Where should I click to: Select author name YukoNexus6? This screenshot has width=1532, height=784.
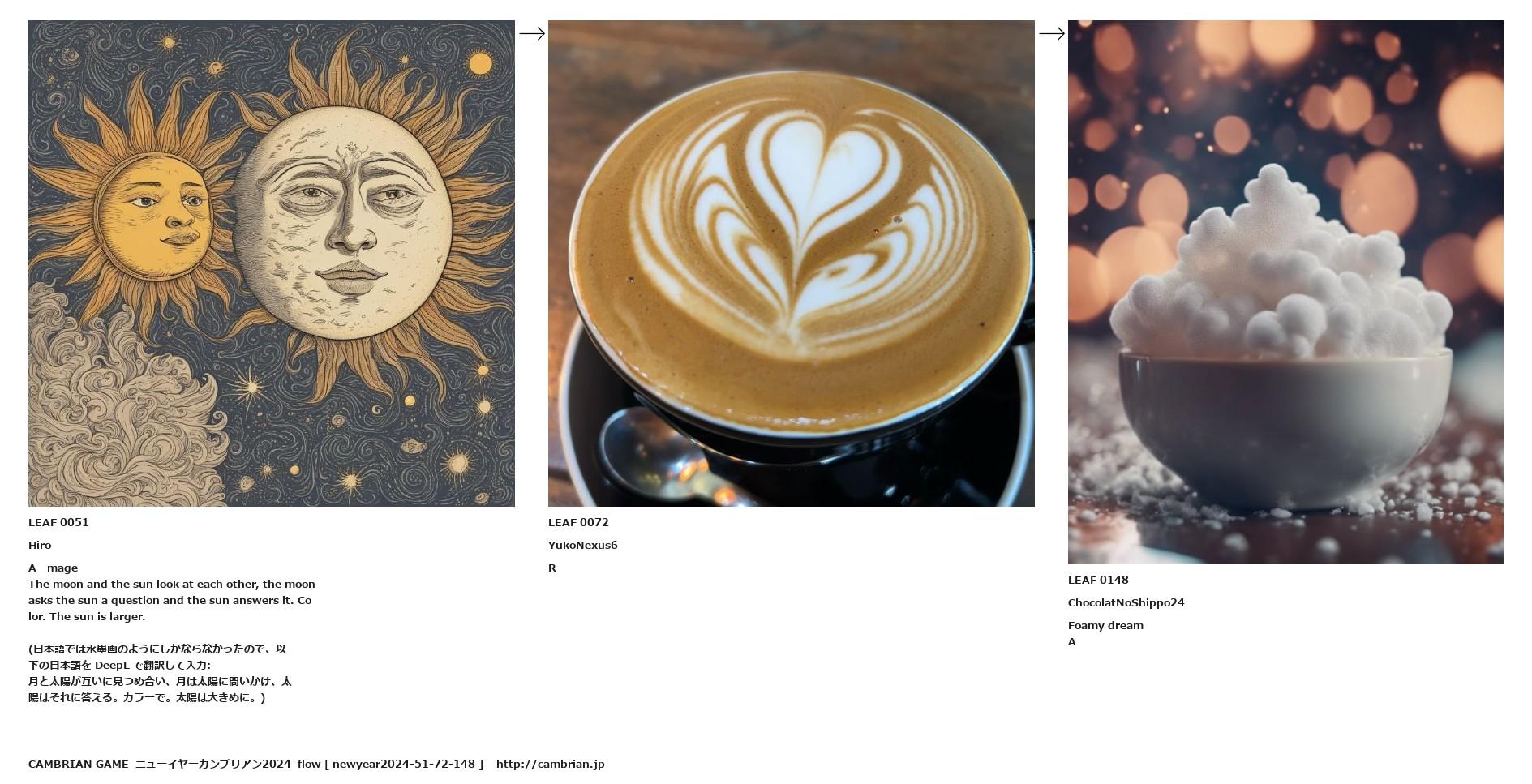pyautogui.click(x=583, y=545)
